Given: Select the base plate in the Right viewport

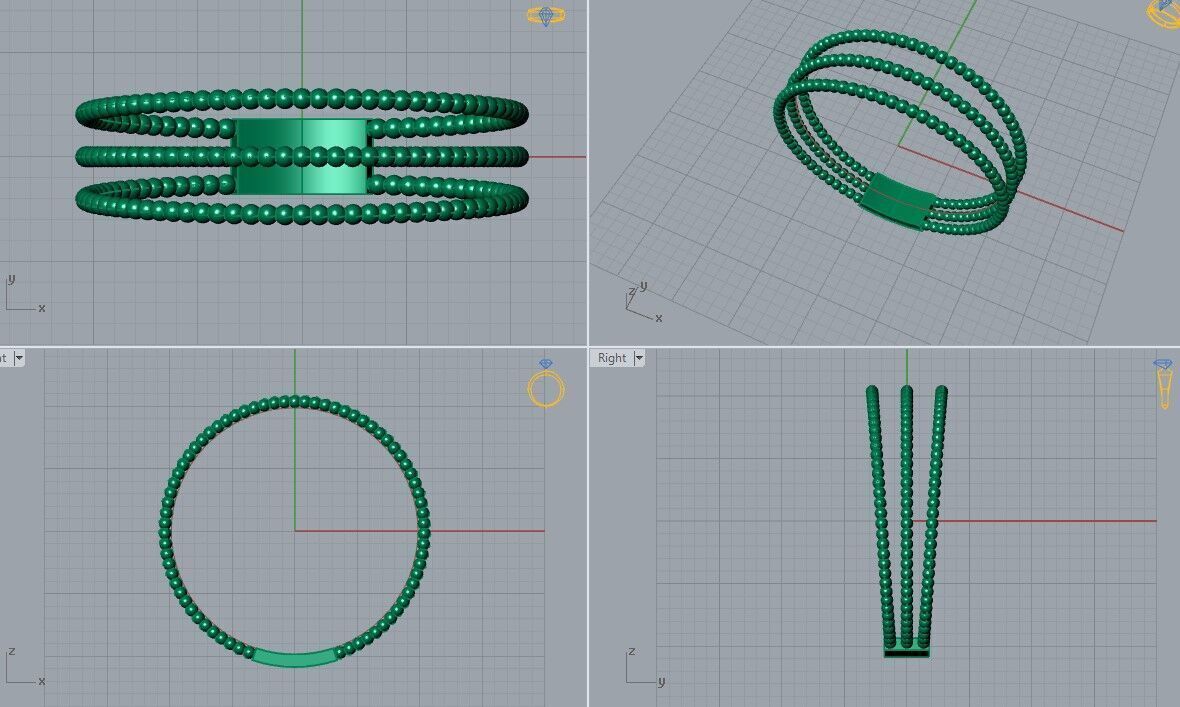Looking at the screenshot, I should 906,650.
